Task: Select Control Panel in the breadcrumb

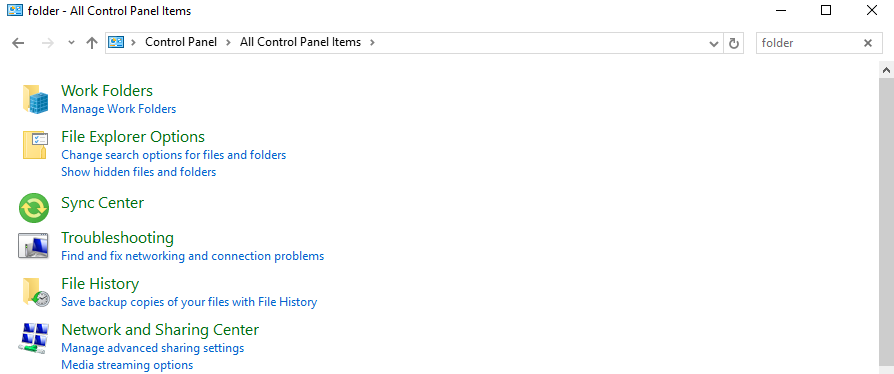Action: (x=181, y=42)
